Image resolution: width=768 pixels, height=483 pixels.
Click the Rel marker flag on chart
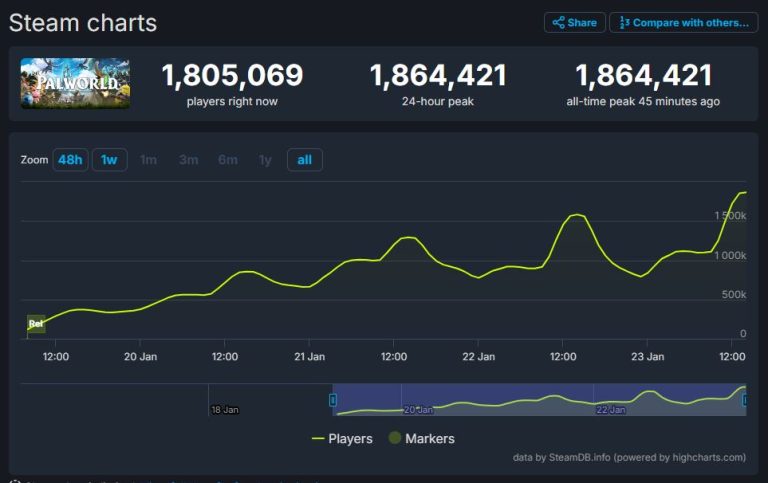(36, 324)
